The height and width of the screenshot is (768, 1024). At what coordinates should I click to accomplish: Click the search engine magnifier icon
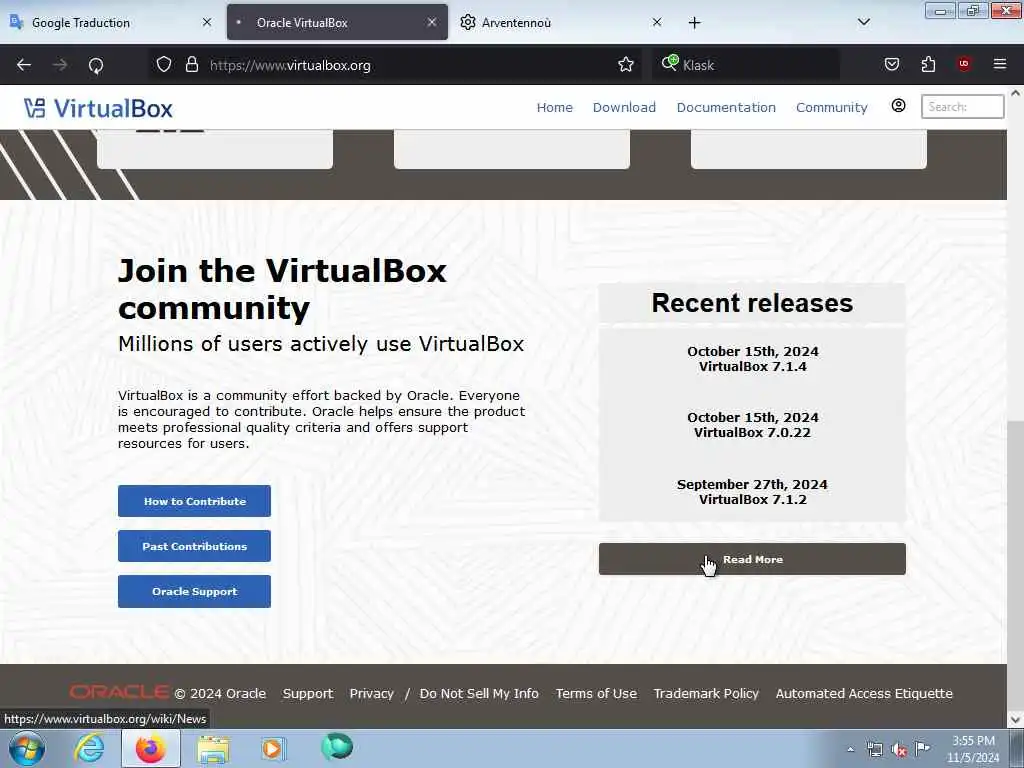pos(669,63)
